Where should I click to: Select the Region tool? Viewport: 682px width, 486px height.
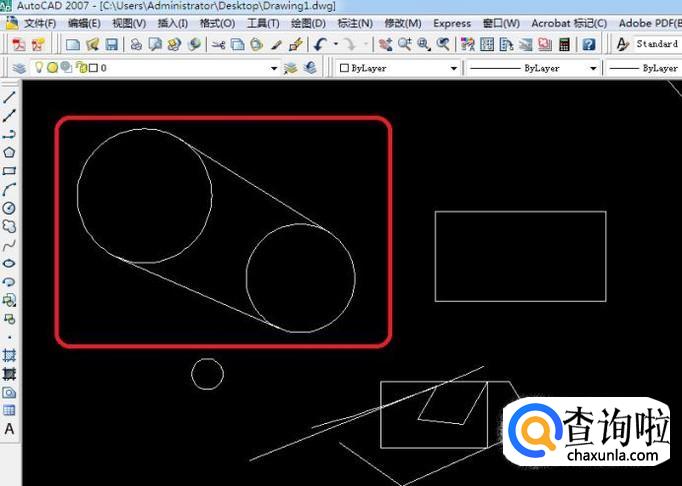coord(9,392)
